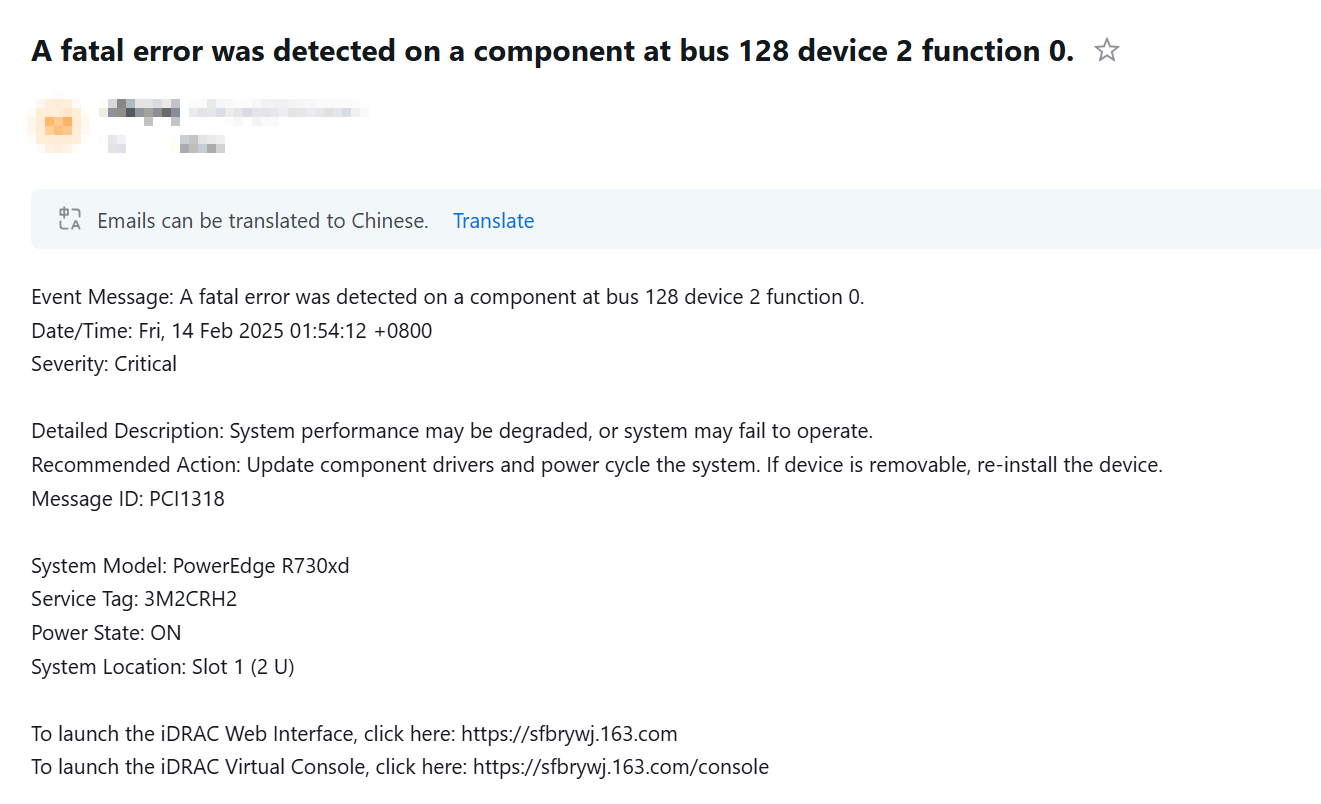1321x804 pixels.
Task: Star this fatal error email
Action: pos(1106,51)
